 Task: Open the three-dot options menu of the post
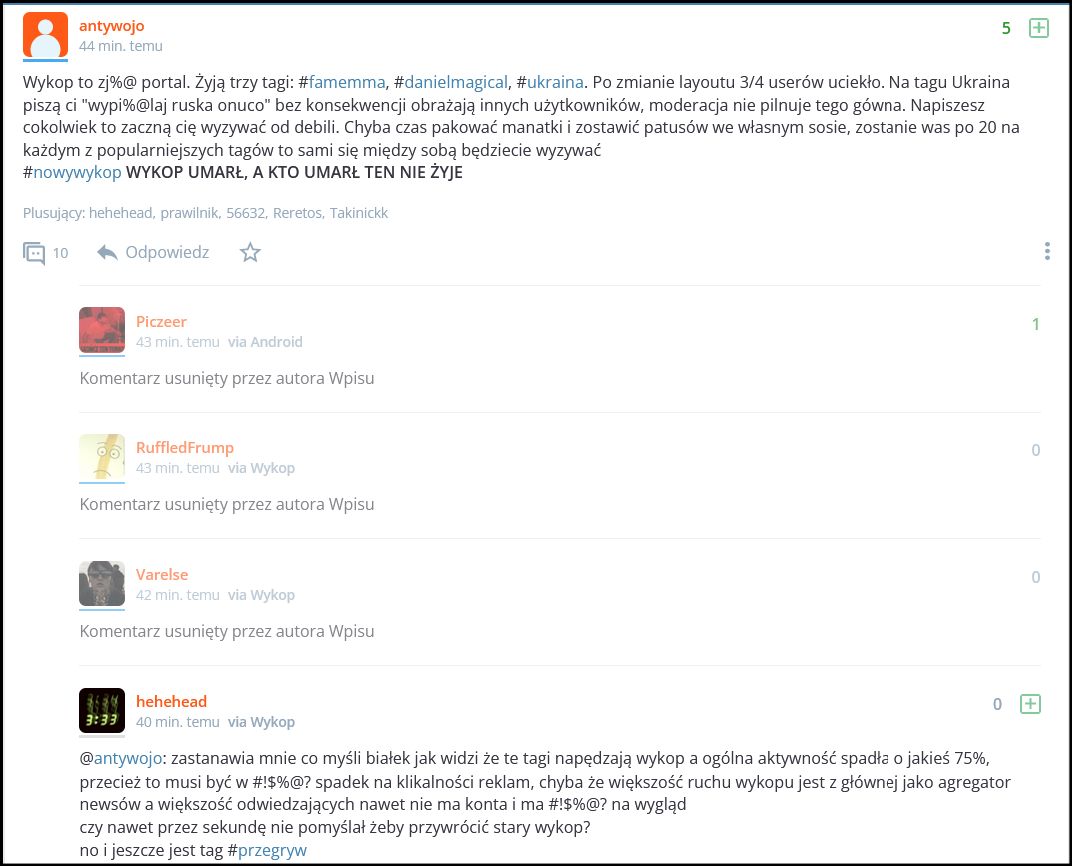click(x=1047, y=251)
